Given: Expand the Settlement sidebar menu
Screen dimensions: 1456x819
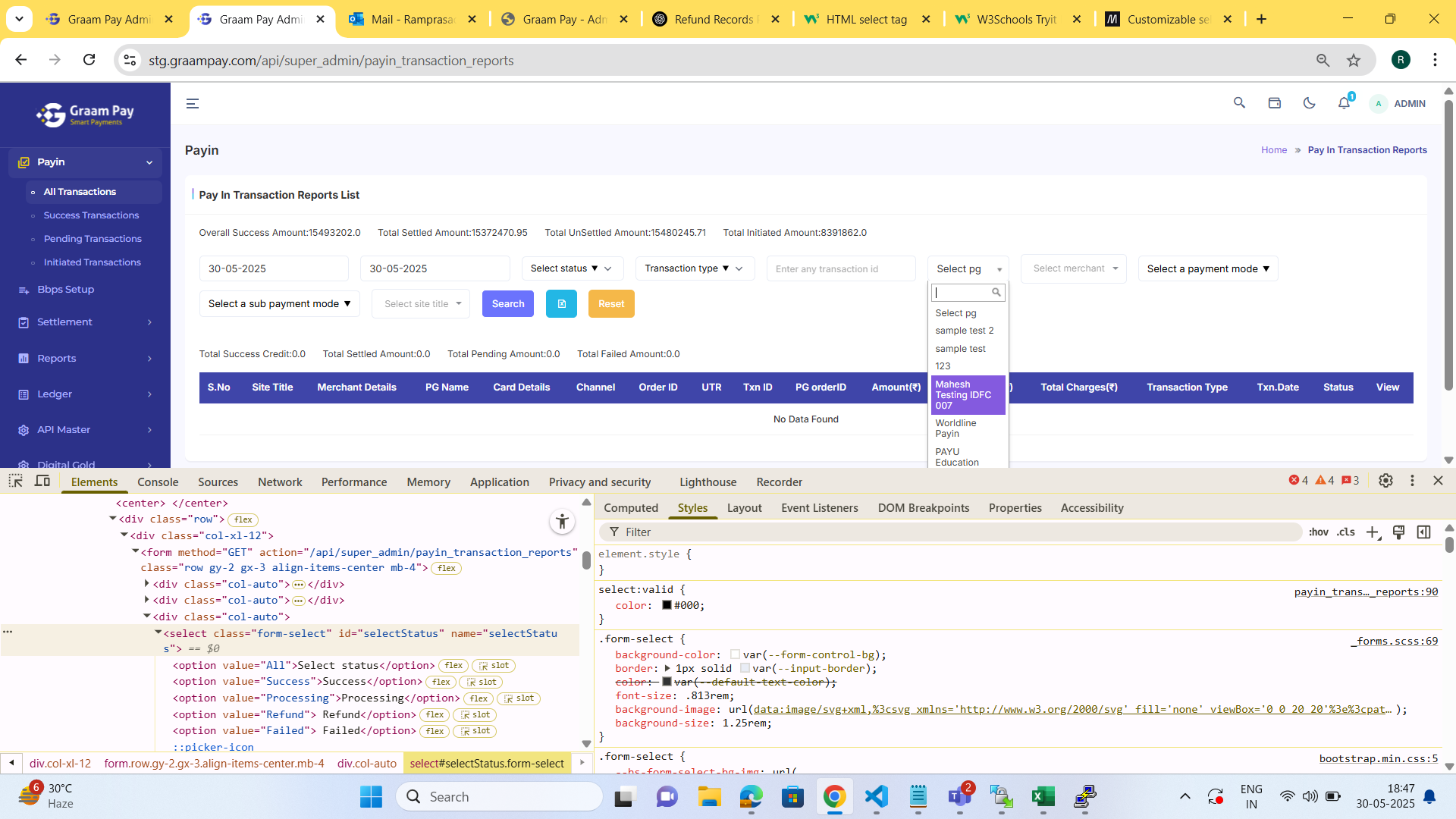Looking at the screenshot, I should coord(86,322).
